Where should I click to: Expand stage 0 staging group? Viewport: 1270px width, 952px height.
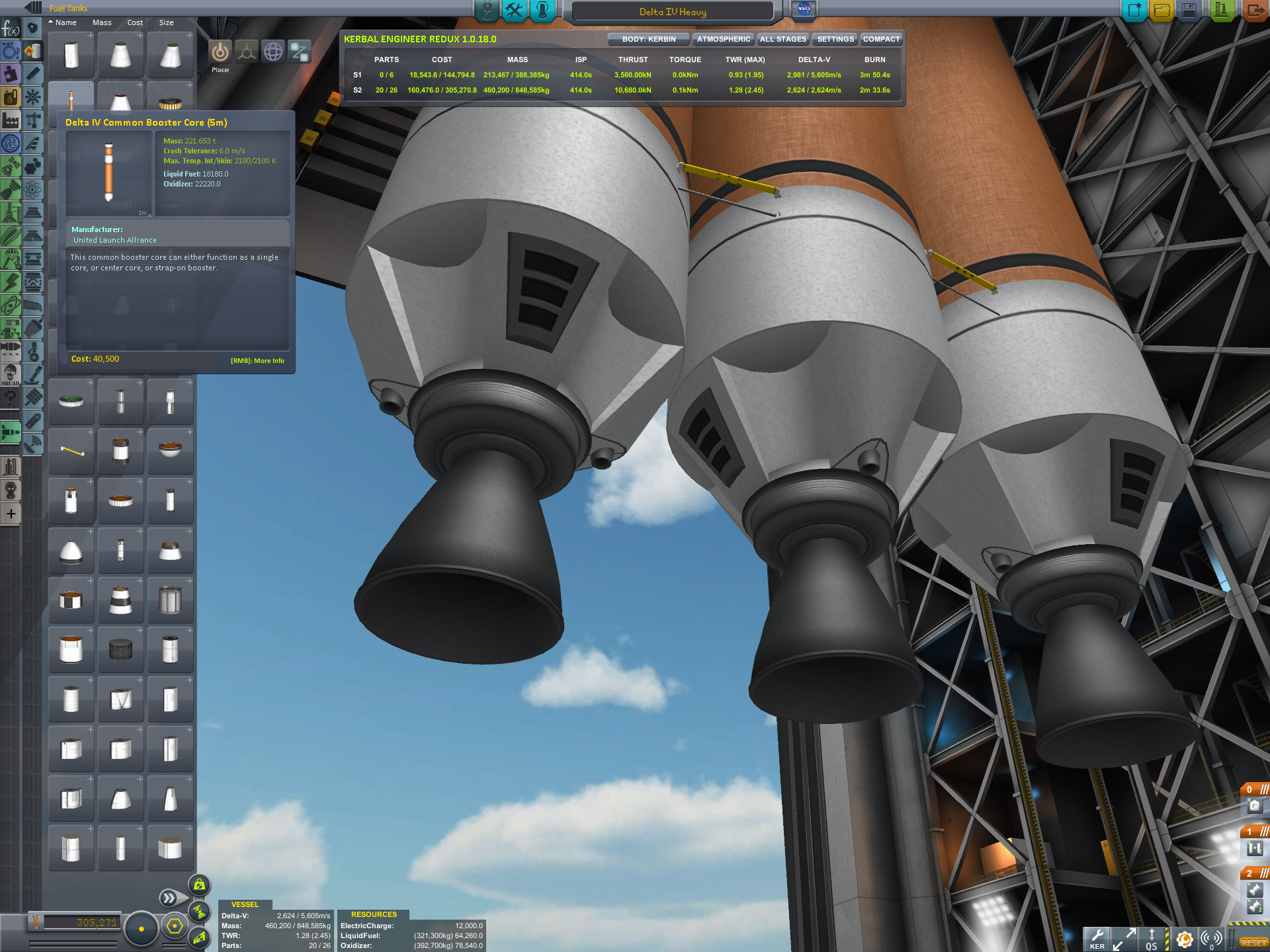pos(1254,789)
